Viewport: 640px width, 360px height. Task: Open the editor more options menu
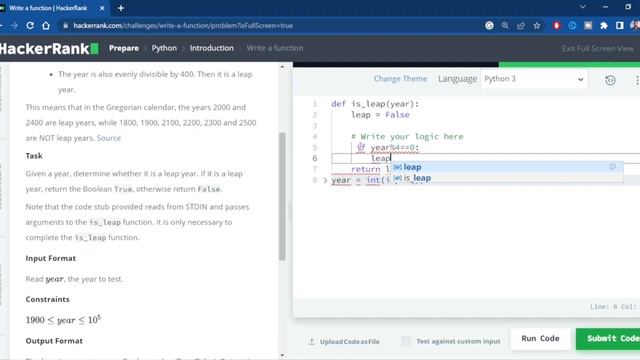pos(637,80)
